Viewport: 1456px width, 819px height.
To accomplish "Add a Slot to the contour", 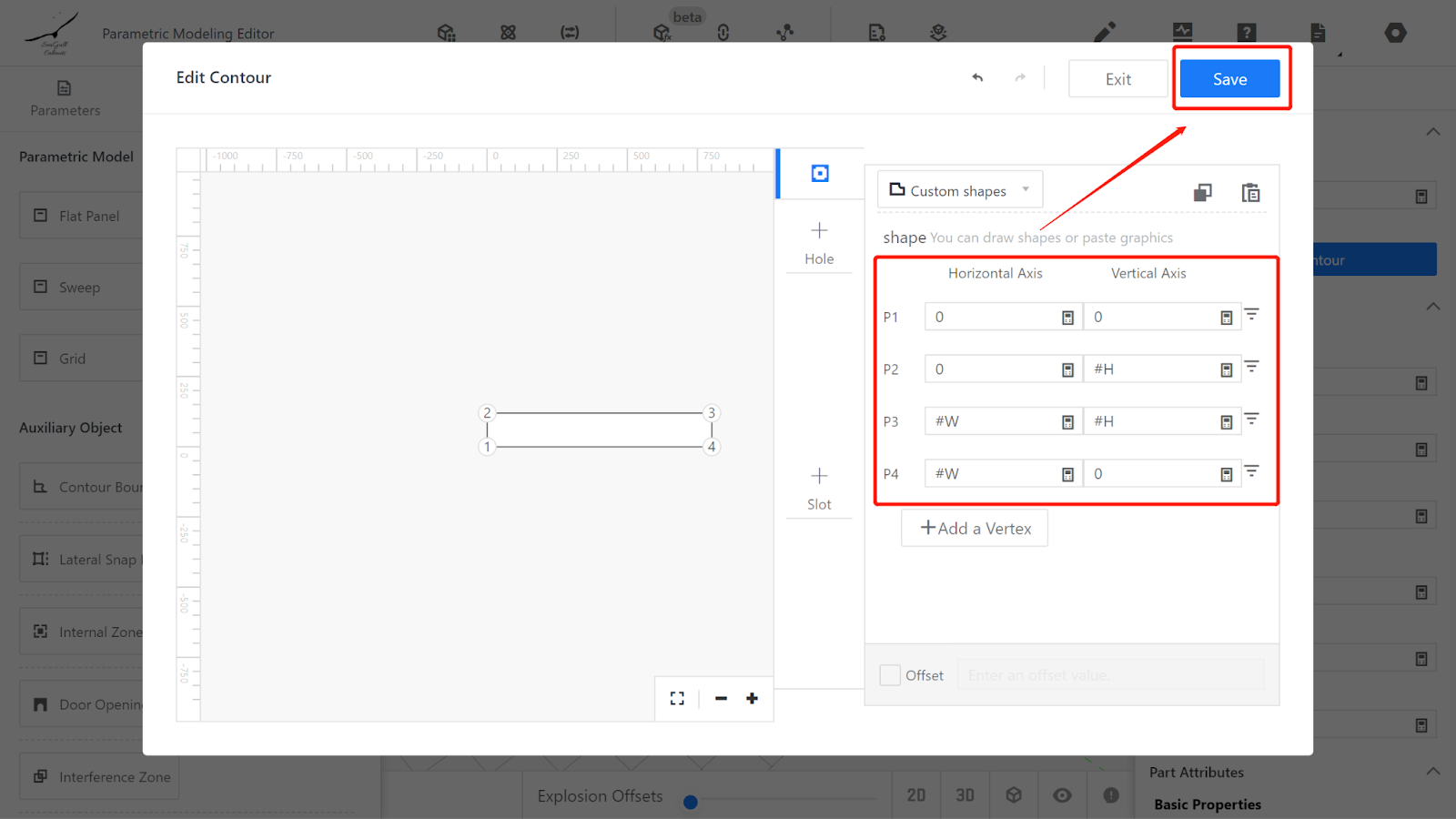I will [819, 488].
